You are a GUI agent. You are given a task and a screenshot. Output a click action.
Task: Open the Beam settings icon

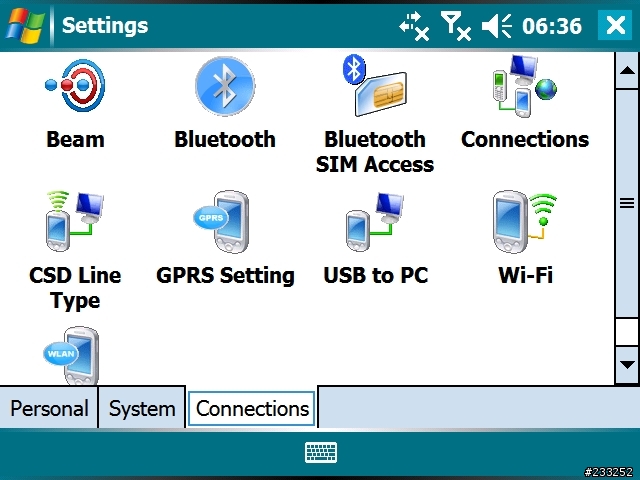point(75,86)
